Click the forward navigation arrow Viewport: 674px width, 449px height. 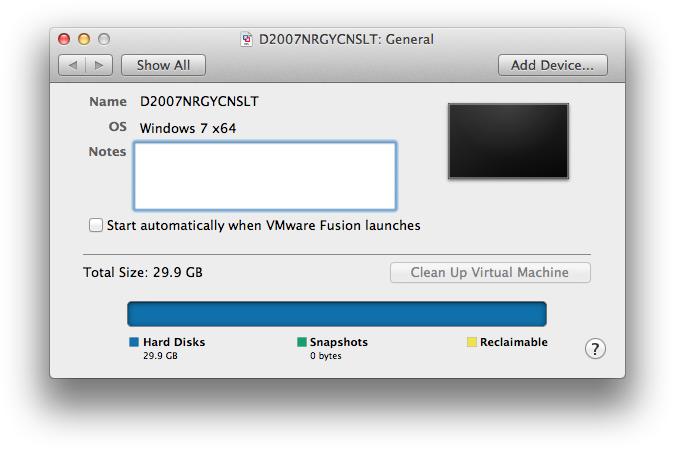tap(99, 65)
